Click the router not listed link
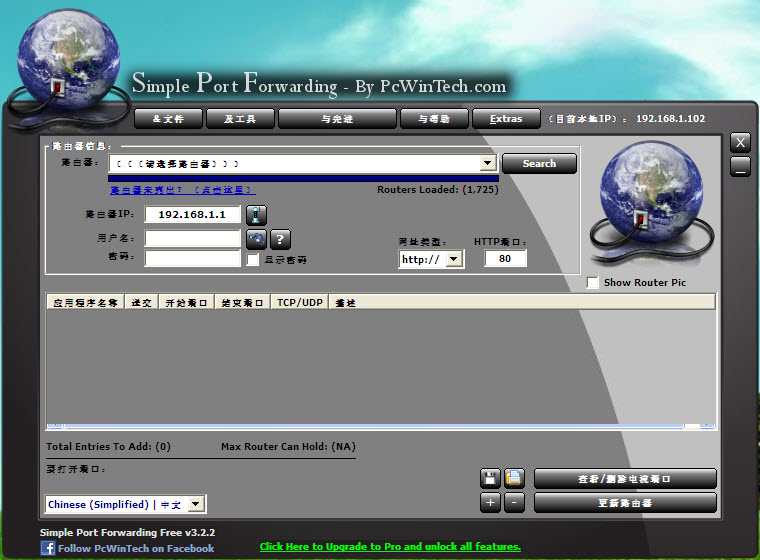760x560 pixels. click(183, 190)
